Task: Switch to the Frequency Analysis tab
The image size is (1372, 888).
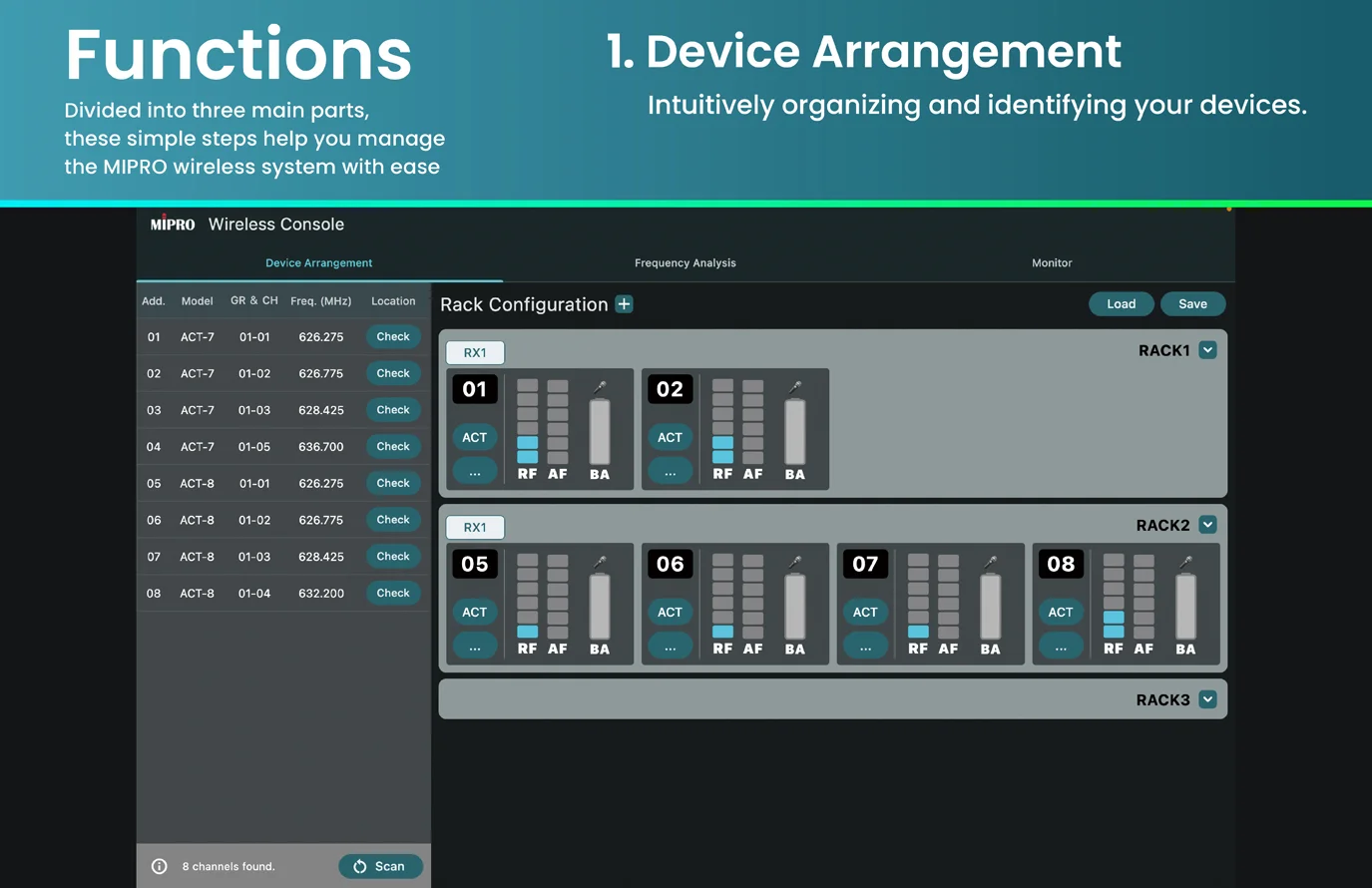Action: 685,263
